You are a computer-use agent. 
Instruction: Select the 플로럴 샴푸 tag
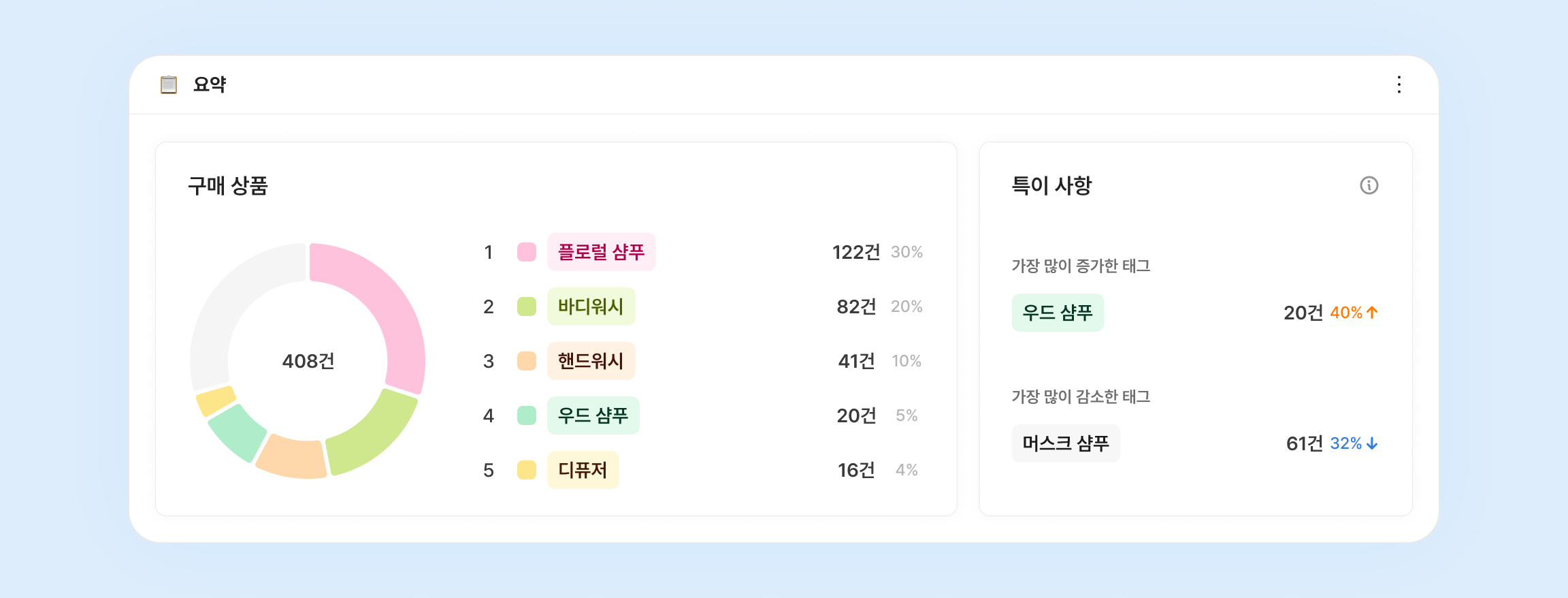(601, 252)
